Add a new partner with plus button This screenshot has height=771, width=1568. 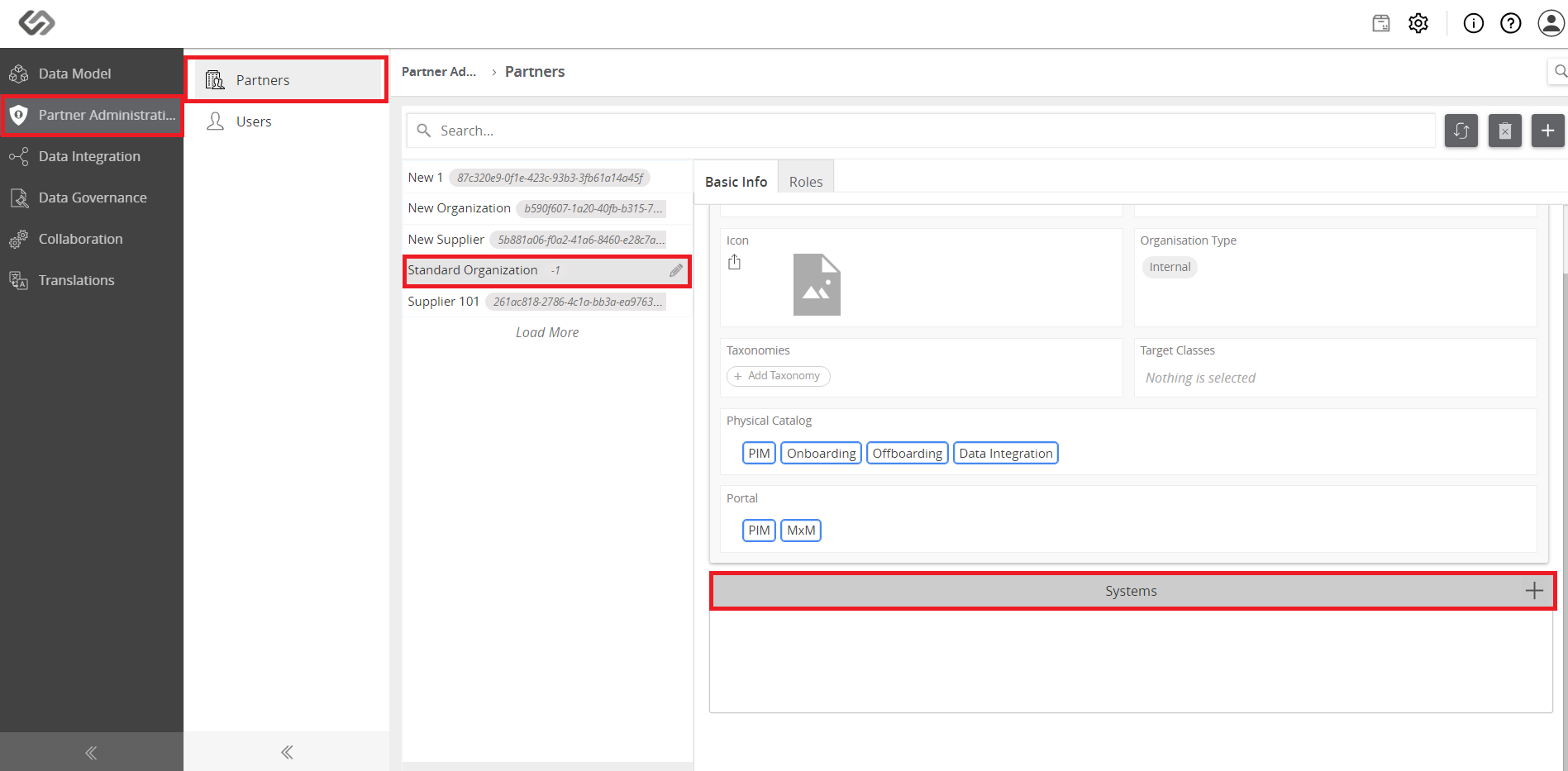click(1548, 131)
